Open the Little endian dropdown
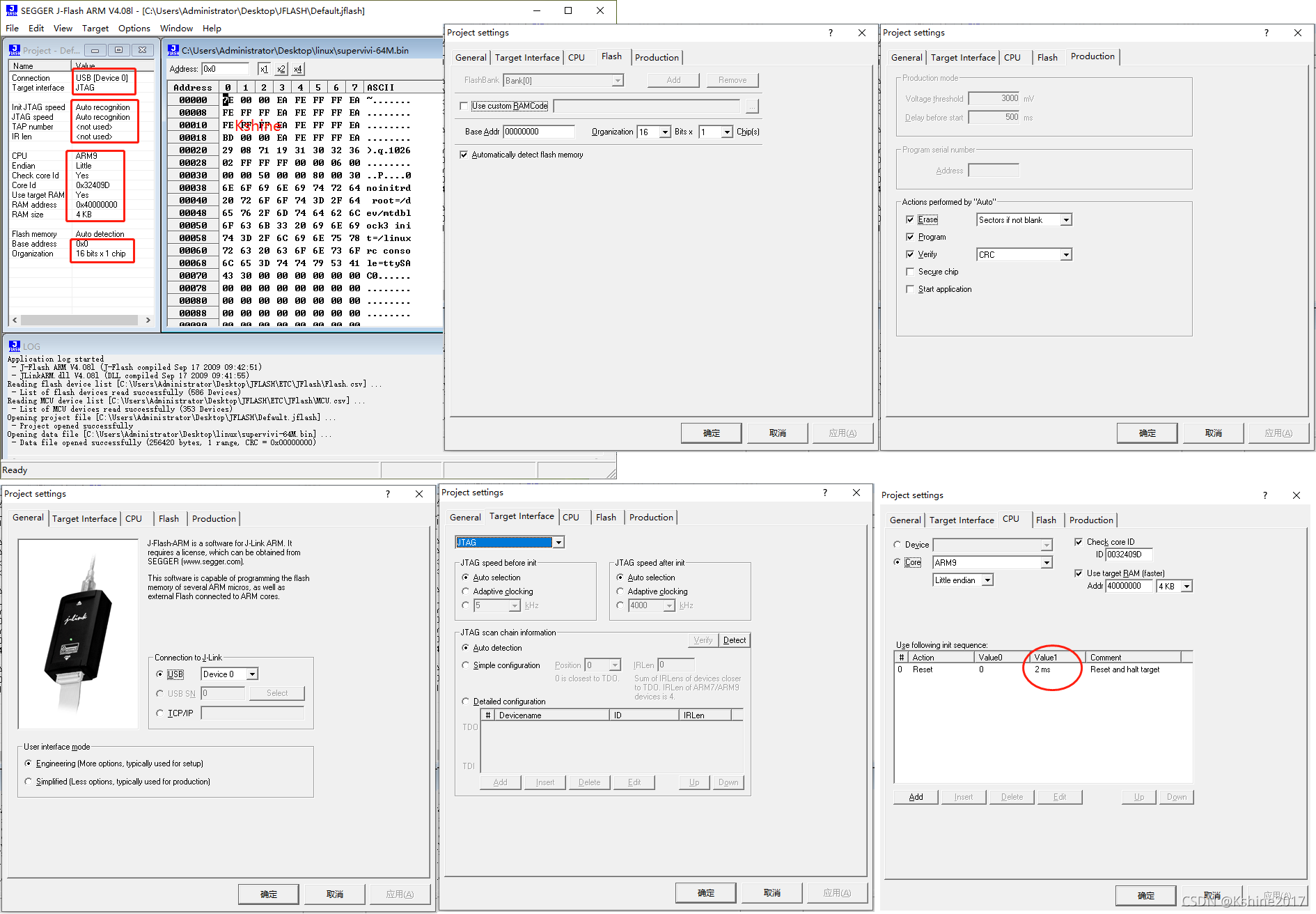The width and height of the screenshot is (1316, 914). [x=987, y=580]
